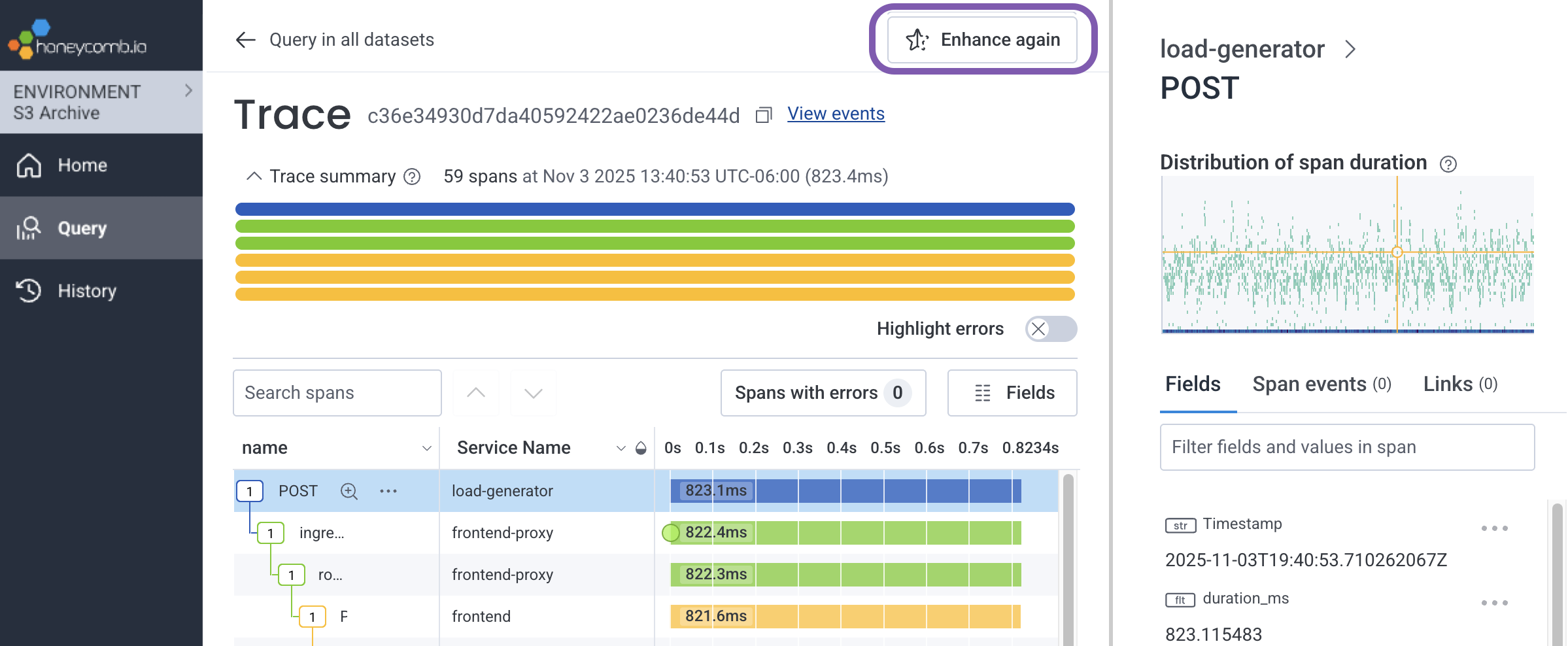The width and height of the screenshot is (1568, 646).
Task: Jump to previous span search result arrow
Action: (x=476, y=393)
